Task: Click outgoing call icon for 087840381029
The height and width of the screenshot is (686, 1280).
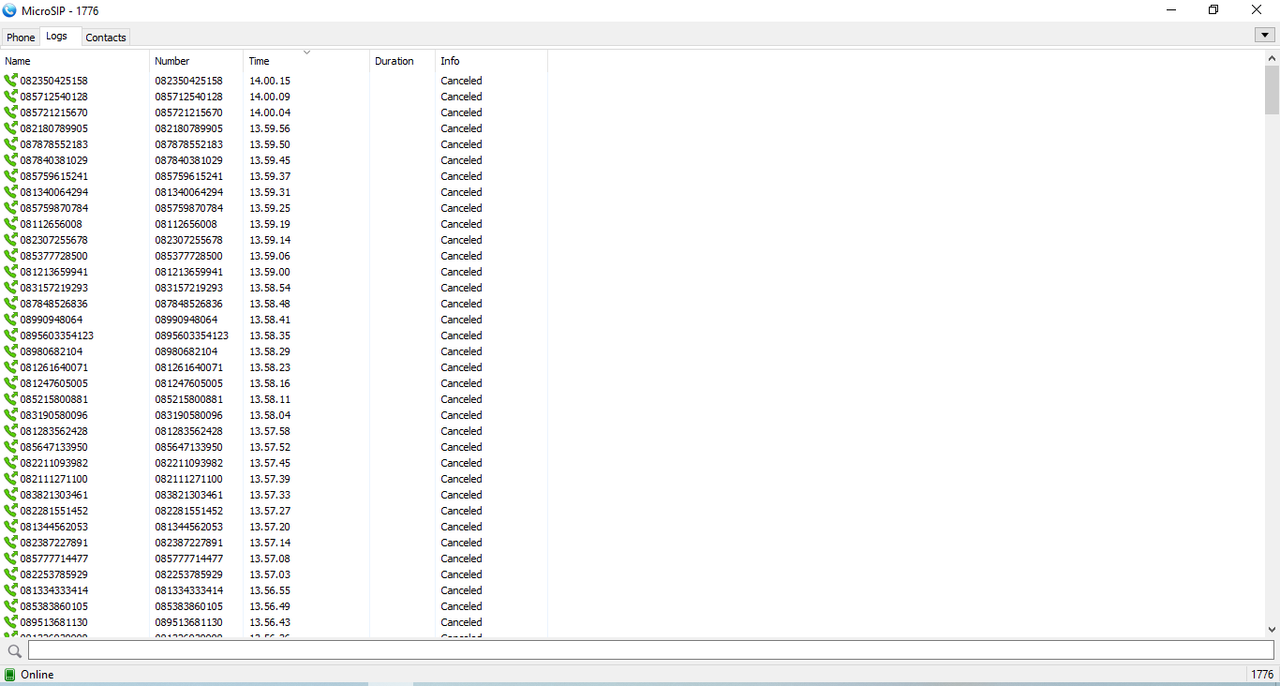Action: pyautogui.click(x=11, y=161)
